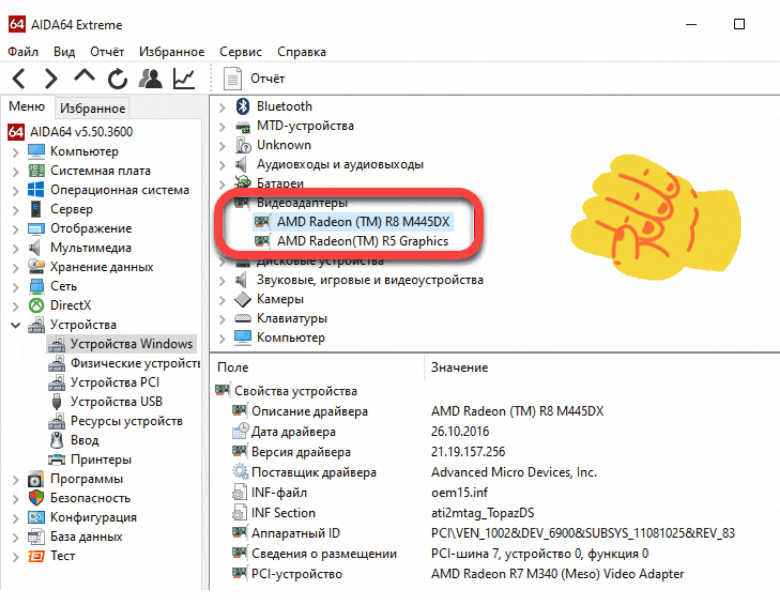Select AMD Radeon(TM) R5 Graphics adapter
The image size is (780, 600).
point(363,241)
